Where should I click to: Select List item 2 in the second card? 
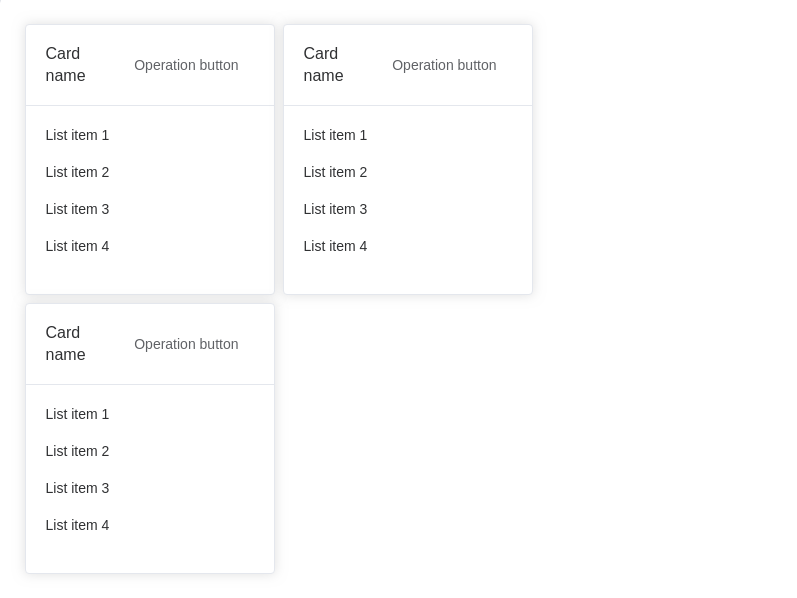[x=335, y=172]
